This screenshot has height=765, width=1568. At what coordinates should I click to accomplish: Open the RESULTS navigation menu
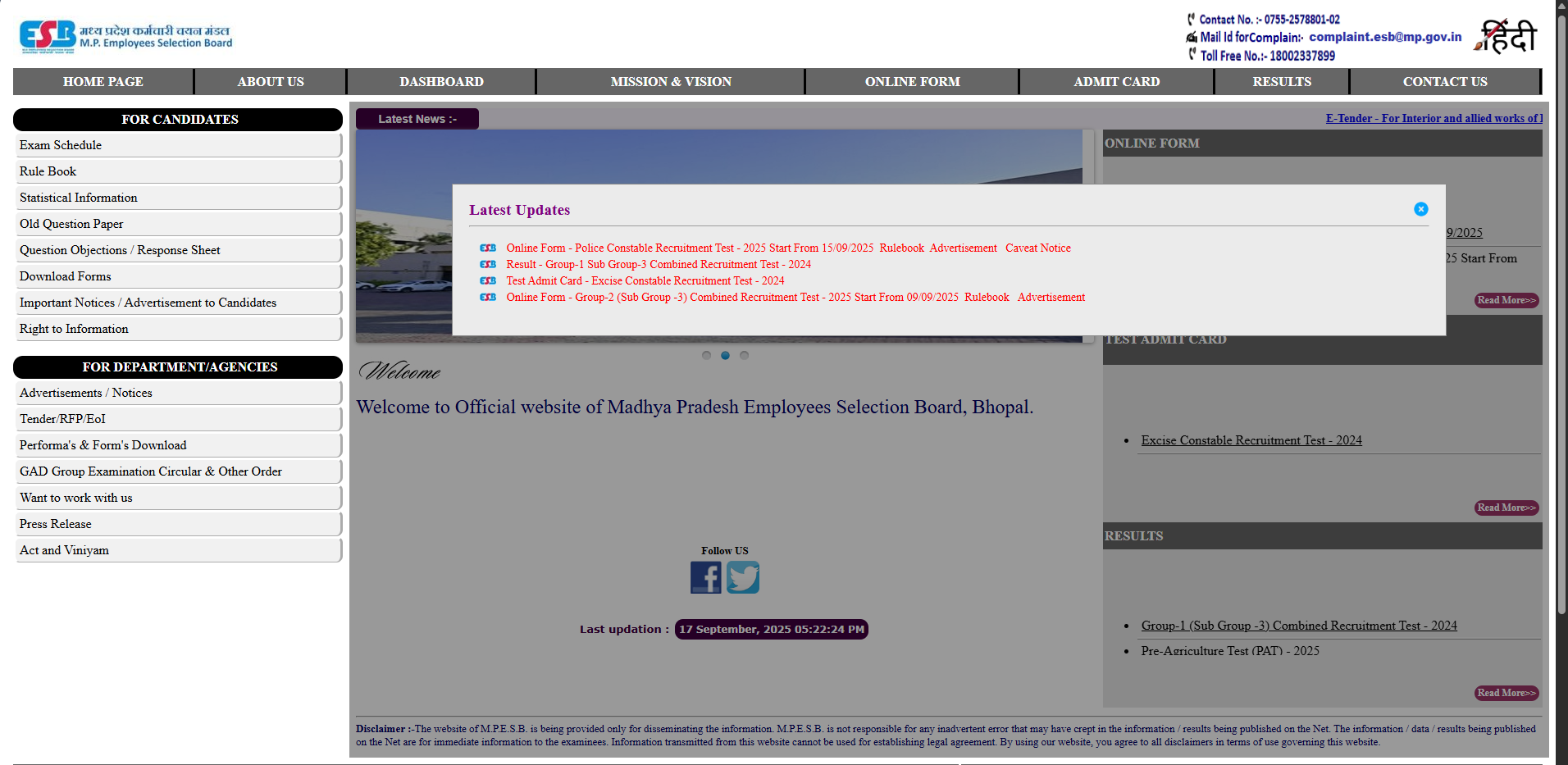click(x=1281, y=82)
